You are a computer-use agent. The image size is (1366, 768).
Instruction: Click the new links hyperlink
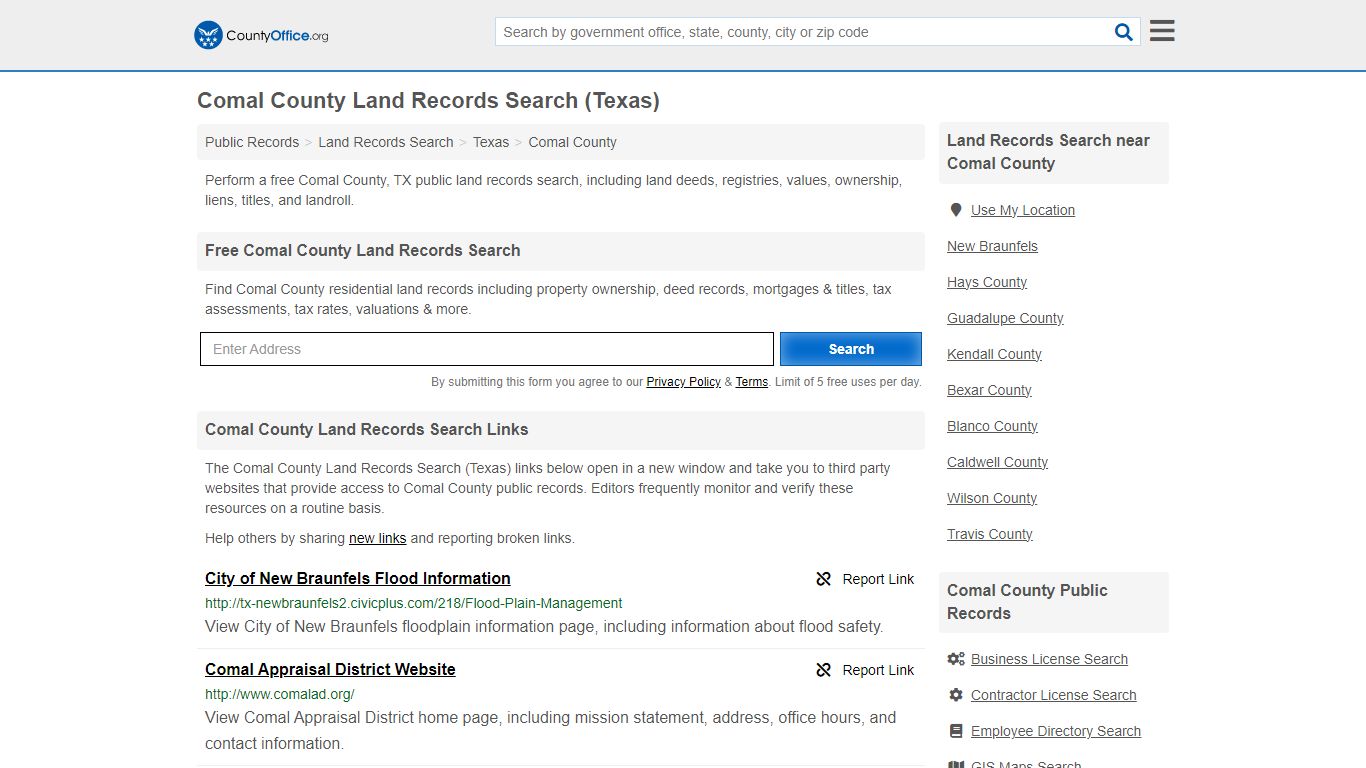[377, 538]
